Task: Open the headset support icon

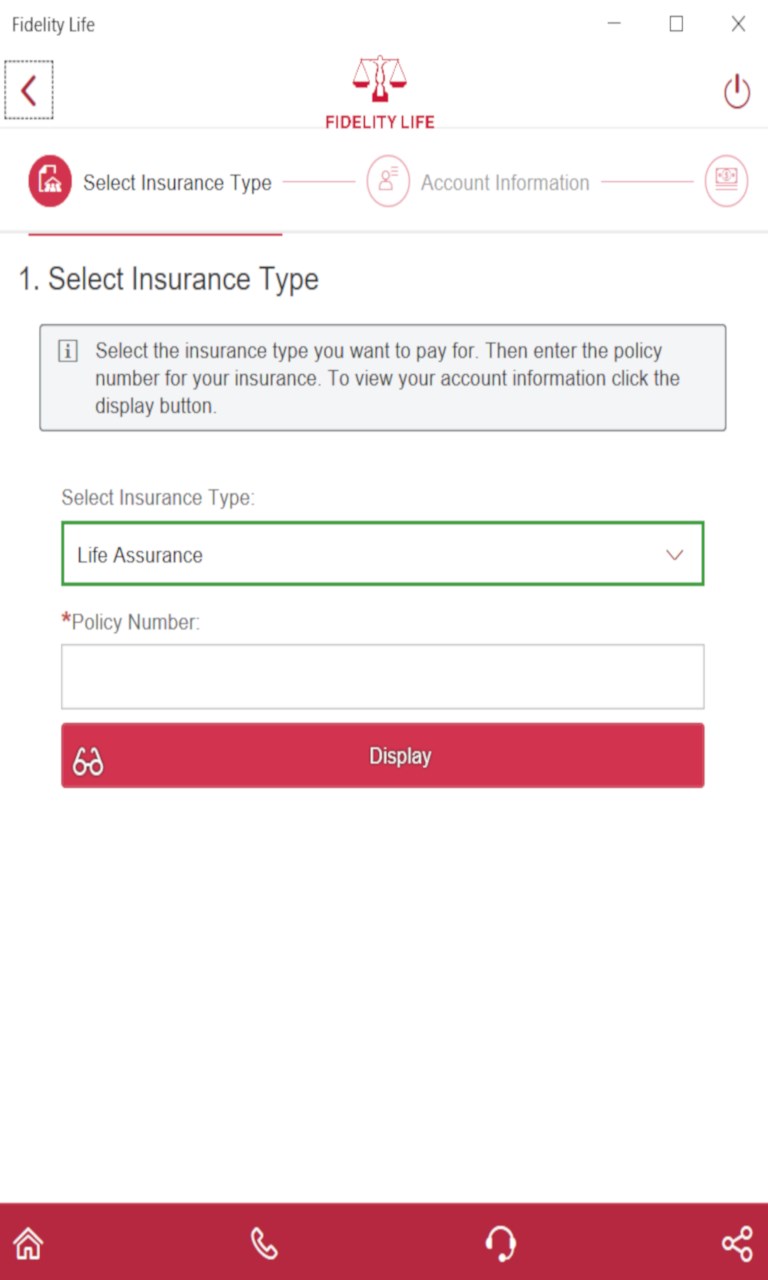Action: tap(500, 1243)
